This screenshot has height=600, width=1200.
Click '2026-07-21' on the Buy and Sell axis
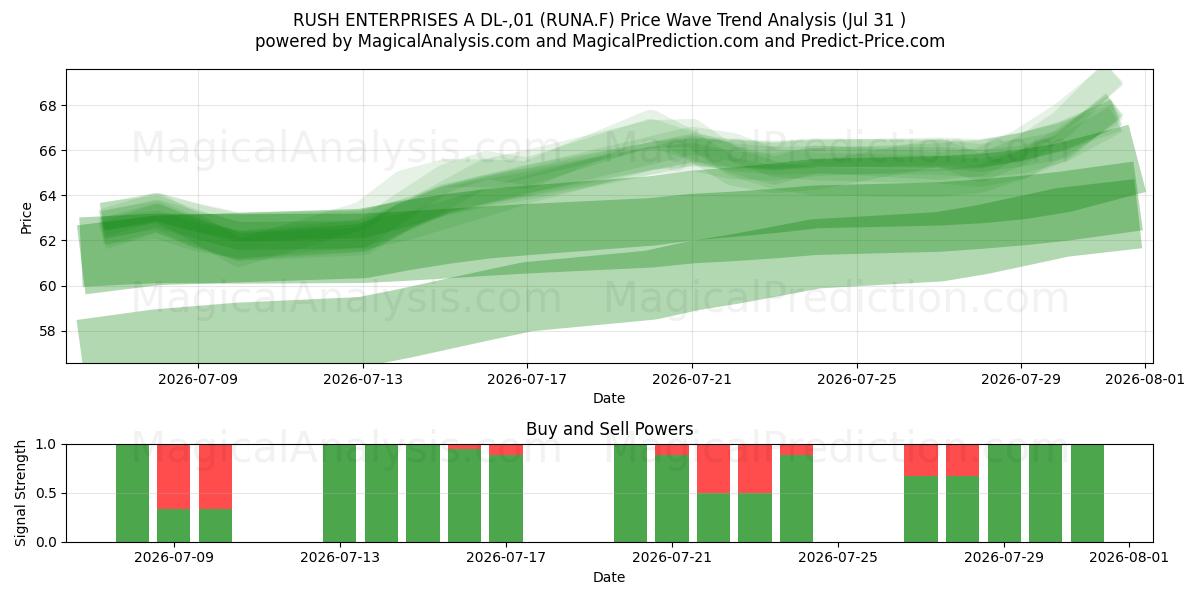click(x=672, y=559)
